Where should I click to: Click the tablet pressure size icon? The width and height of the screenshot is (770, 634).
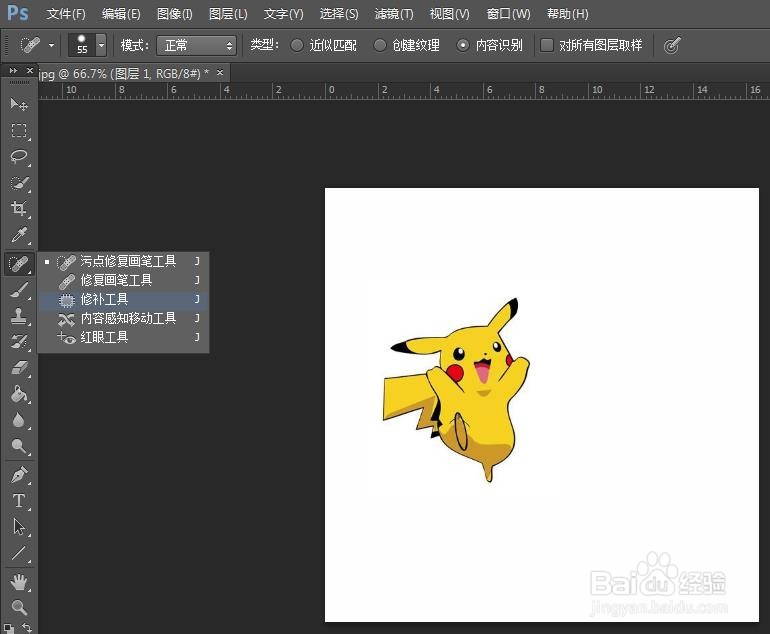tap(672, 45)
